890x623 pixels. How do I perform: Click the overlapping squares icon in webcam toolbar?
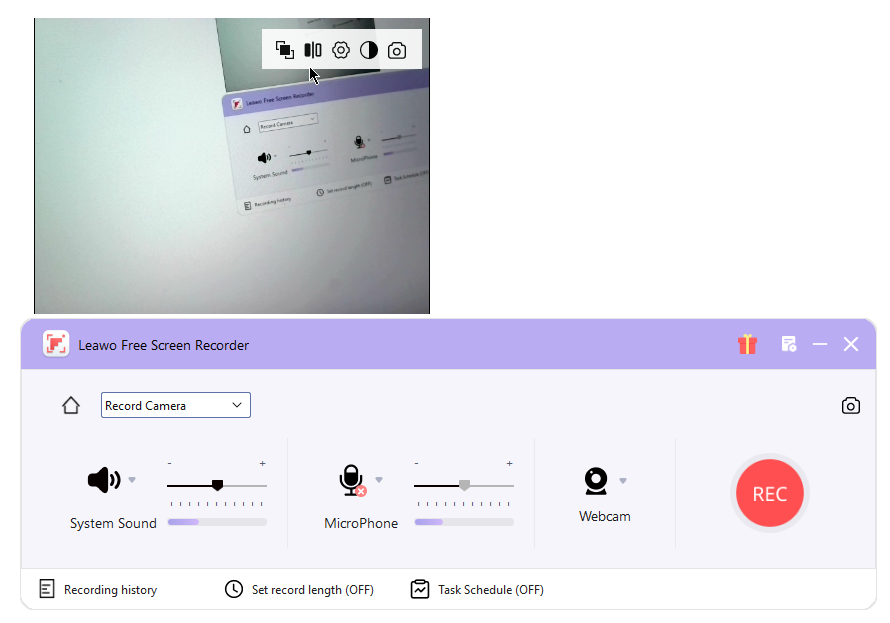[x=284, y=50]
